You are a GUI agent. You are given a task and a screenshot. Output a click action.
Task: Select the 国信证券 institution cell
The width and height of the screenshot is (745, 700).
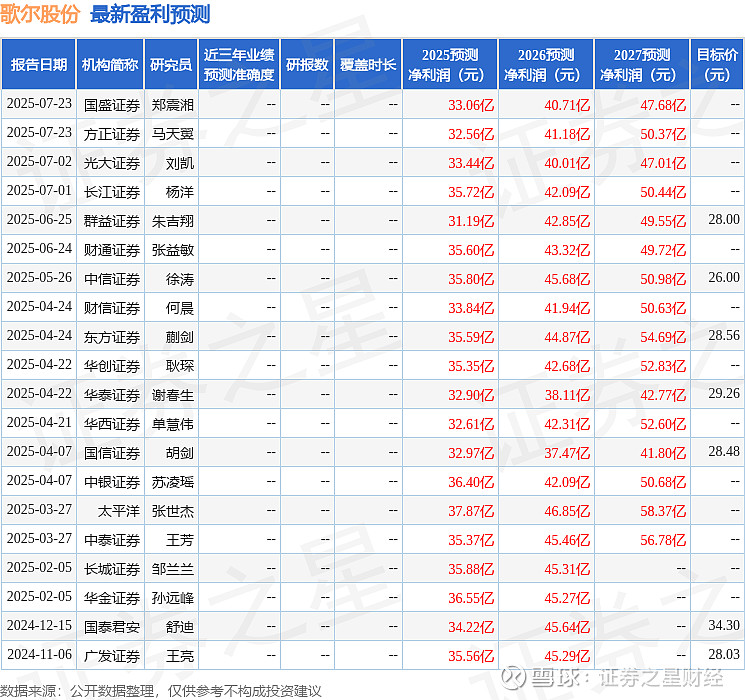tap(112, 453)
